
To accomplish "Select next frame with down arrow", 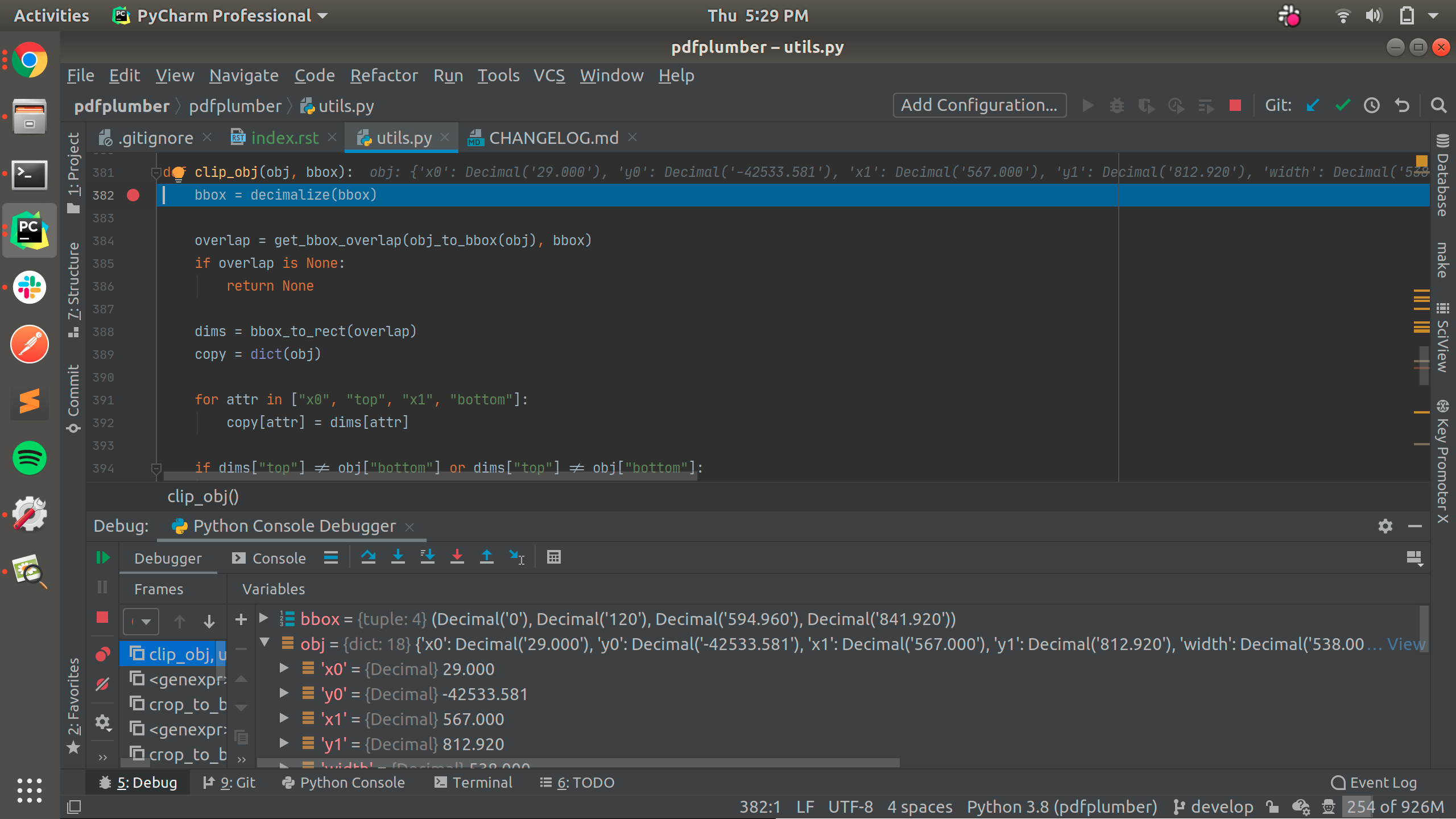I will [209, 621].
